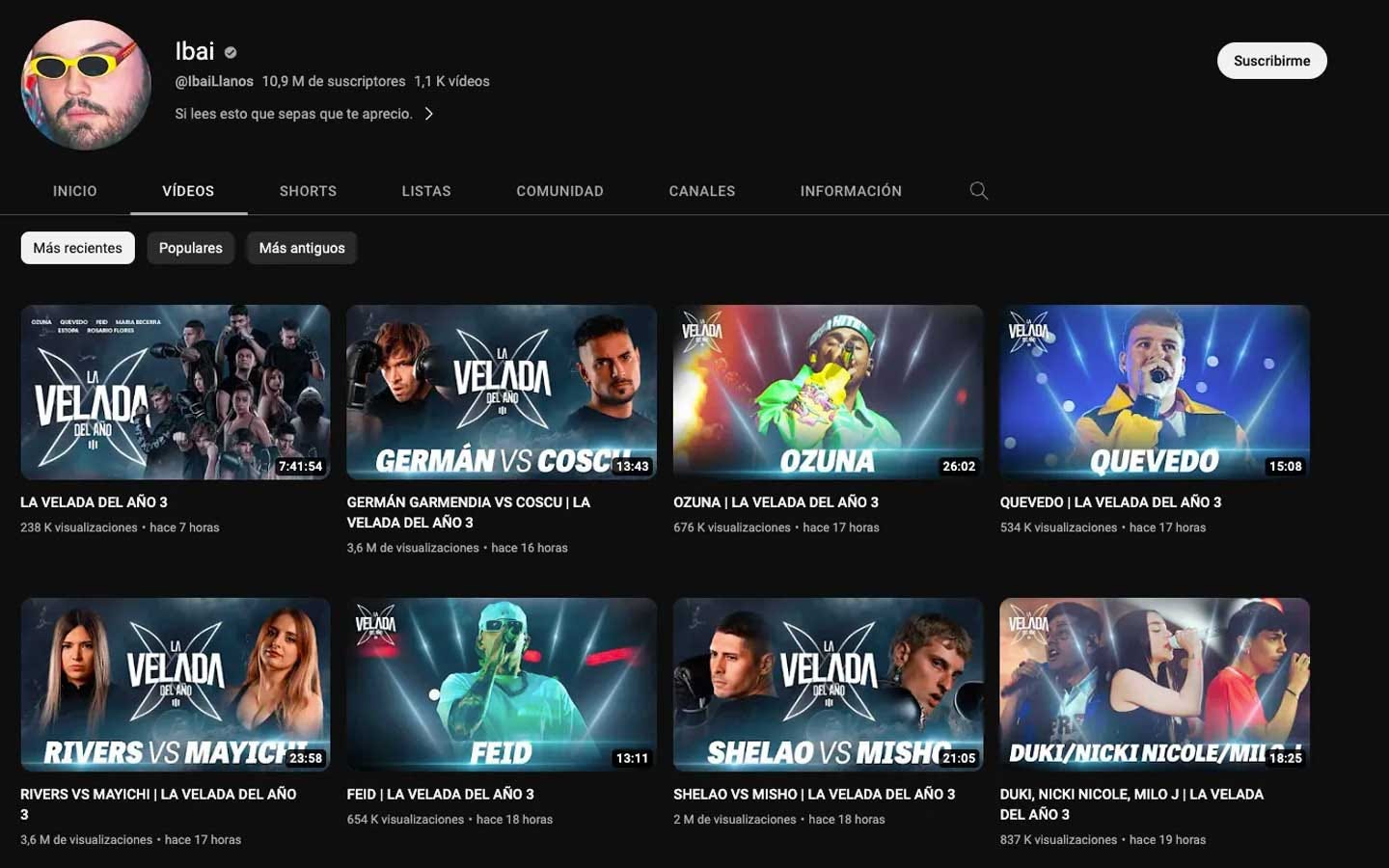The image size is (1389, 868).
Task: Click title SHELAO VS MISHO
Action: click(814, 795)
